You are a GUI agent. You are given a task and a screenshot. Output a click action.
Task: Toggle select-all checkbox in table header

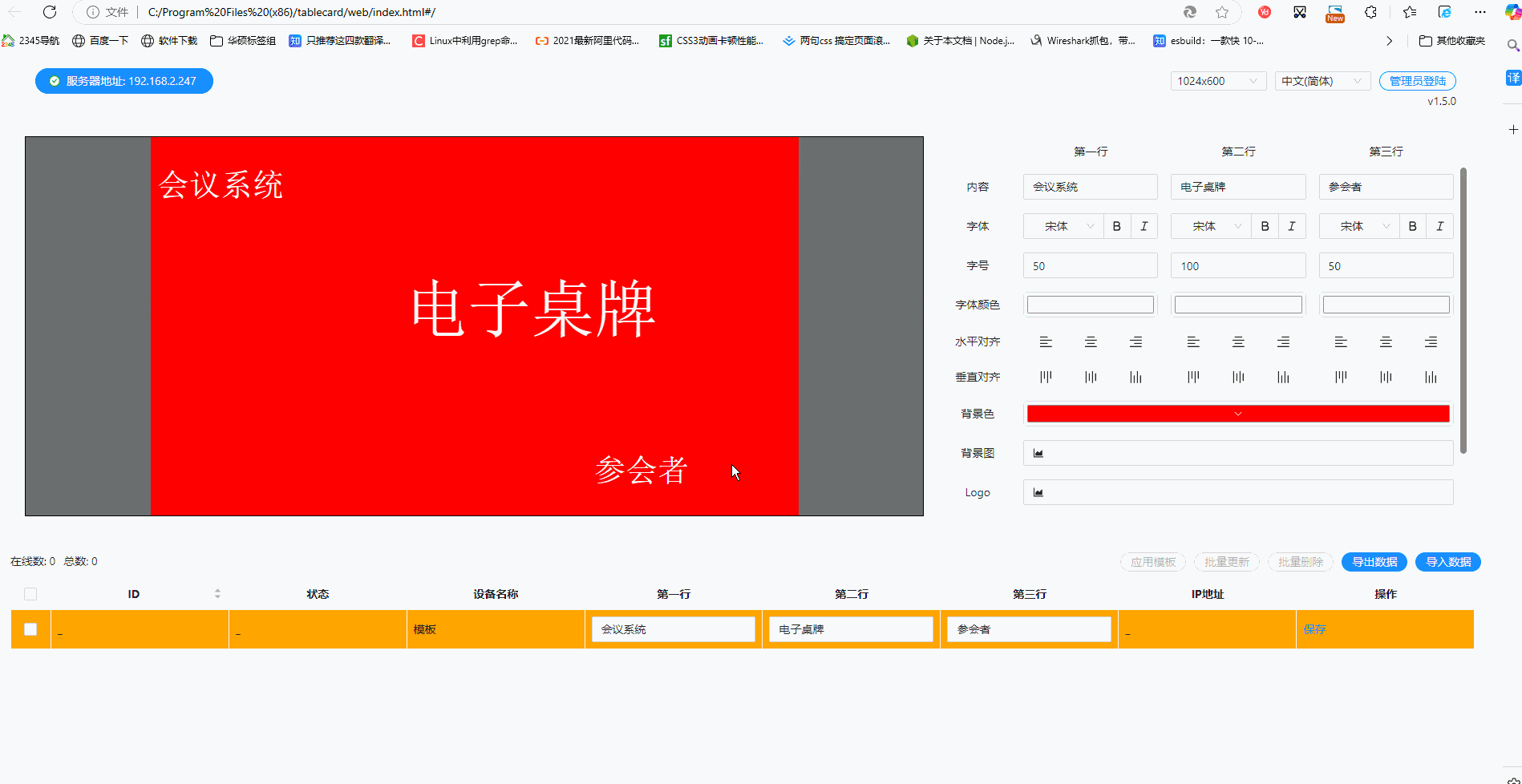(30, 594)
